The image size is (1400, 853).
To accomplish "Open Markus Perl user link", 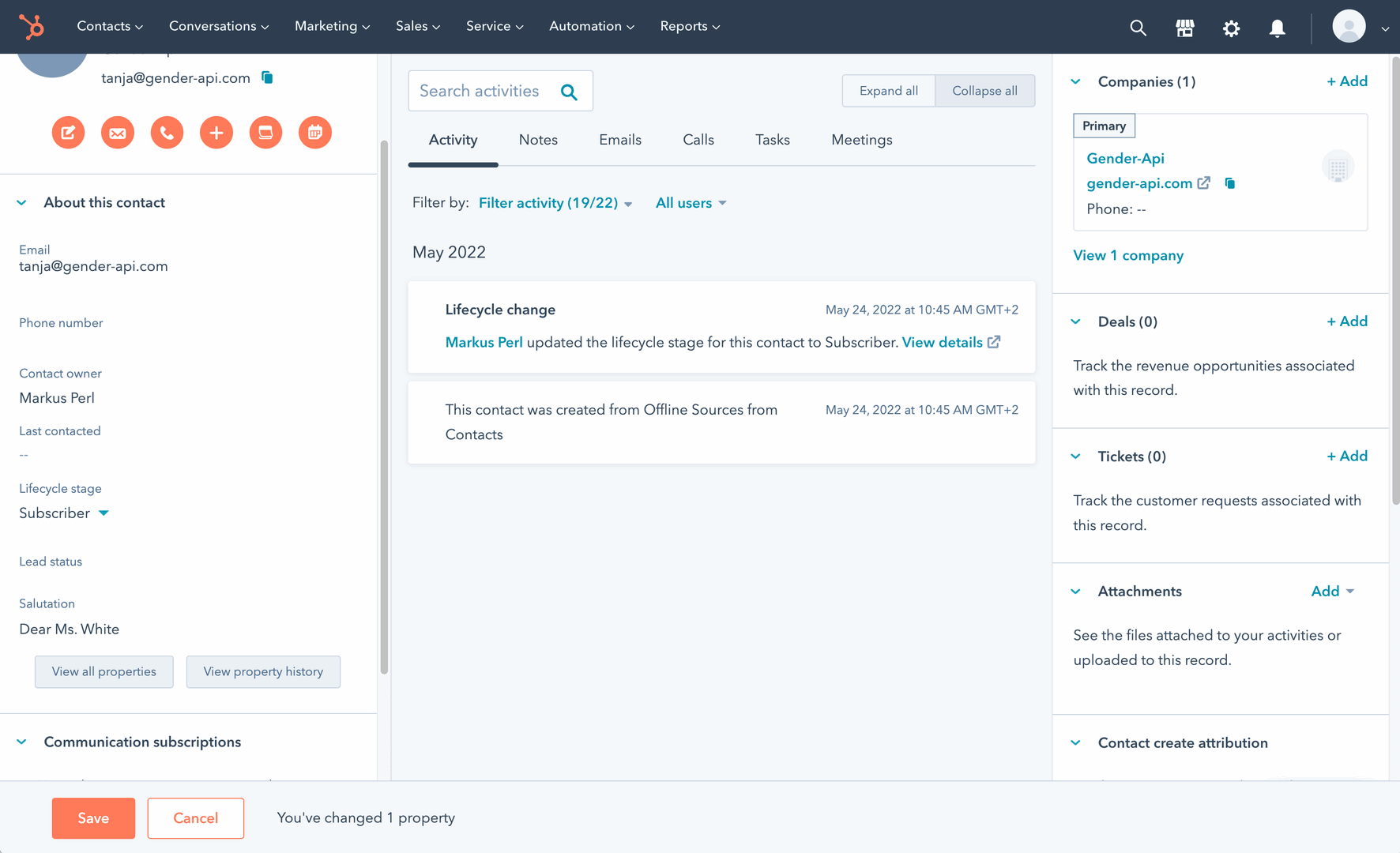I will [x=484, y=343].
